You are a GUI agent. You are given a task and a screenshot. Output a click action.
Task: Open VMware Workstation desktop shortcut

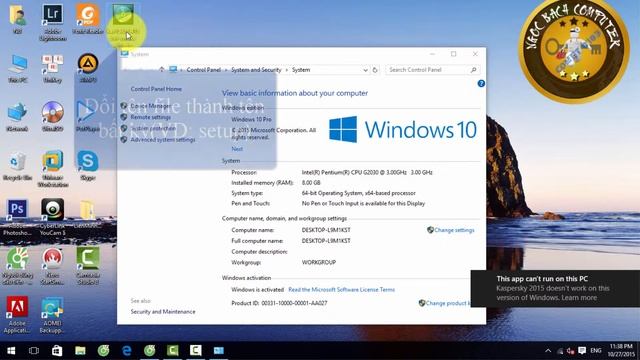coord(53,169)
